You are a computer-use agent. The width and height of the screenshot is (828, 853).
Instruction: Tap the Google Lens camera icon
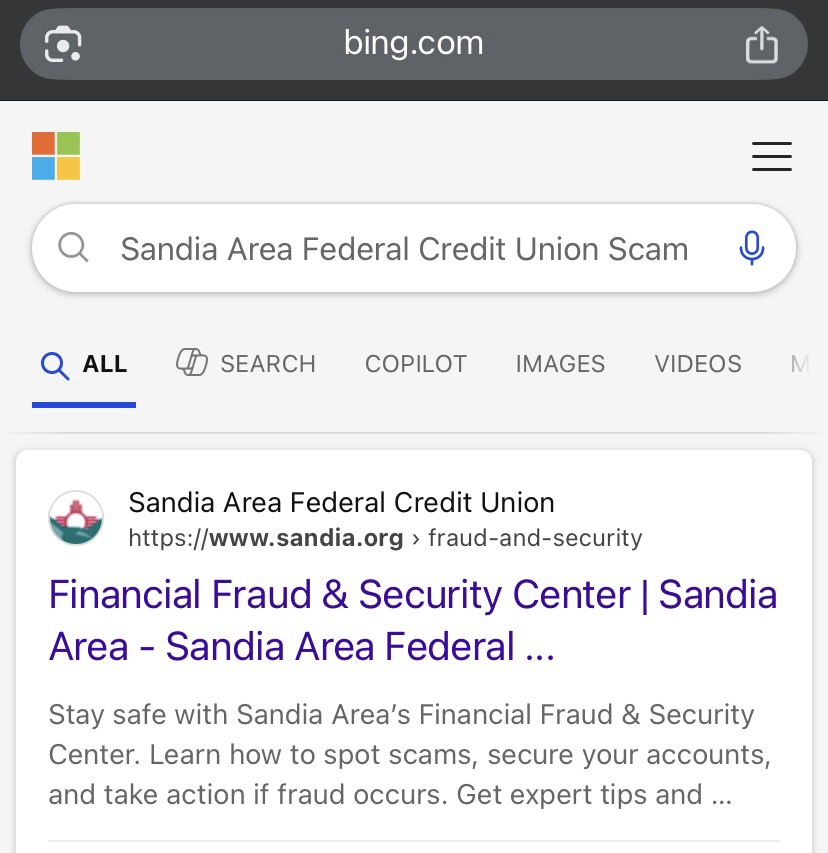pos(63,44)
